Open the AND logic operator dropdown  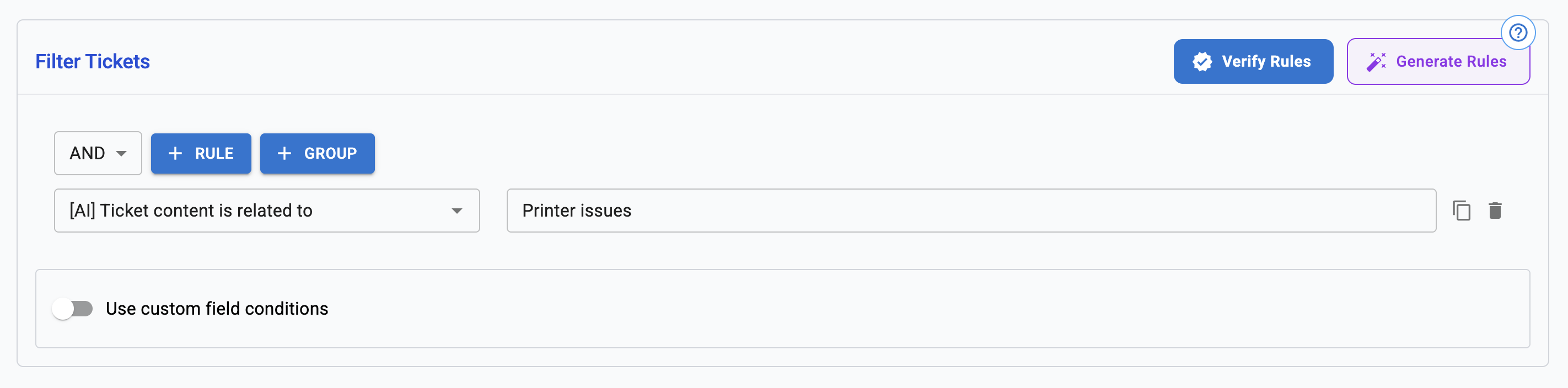(x=98, y=153)
